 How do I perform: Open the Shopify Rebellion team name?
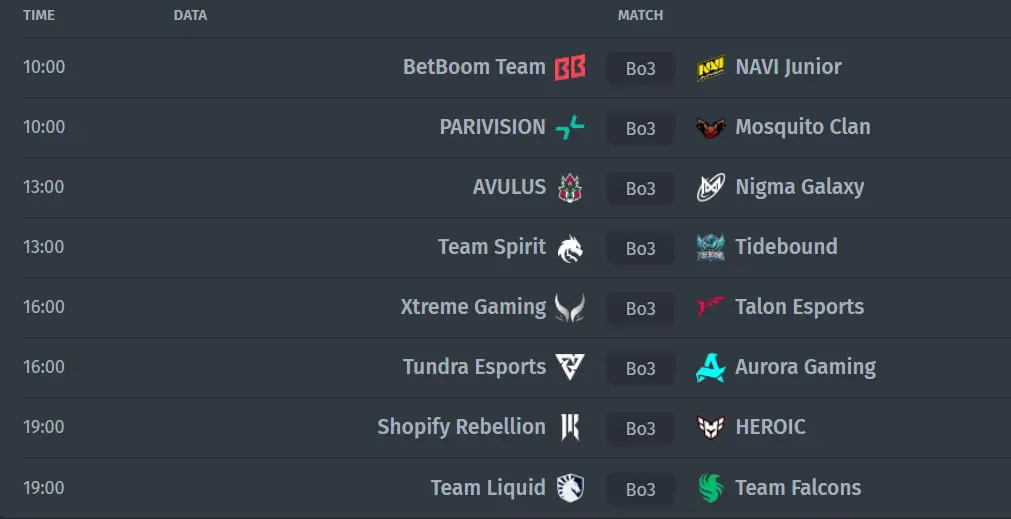coord(462,427)
